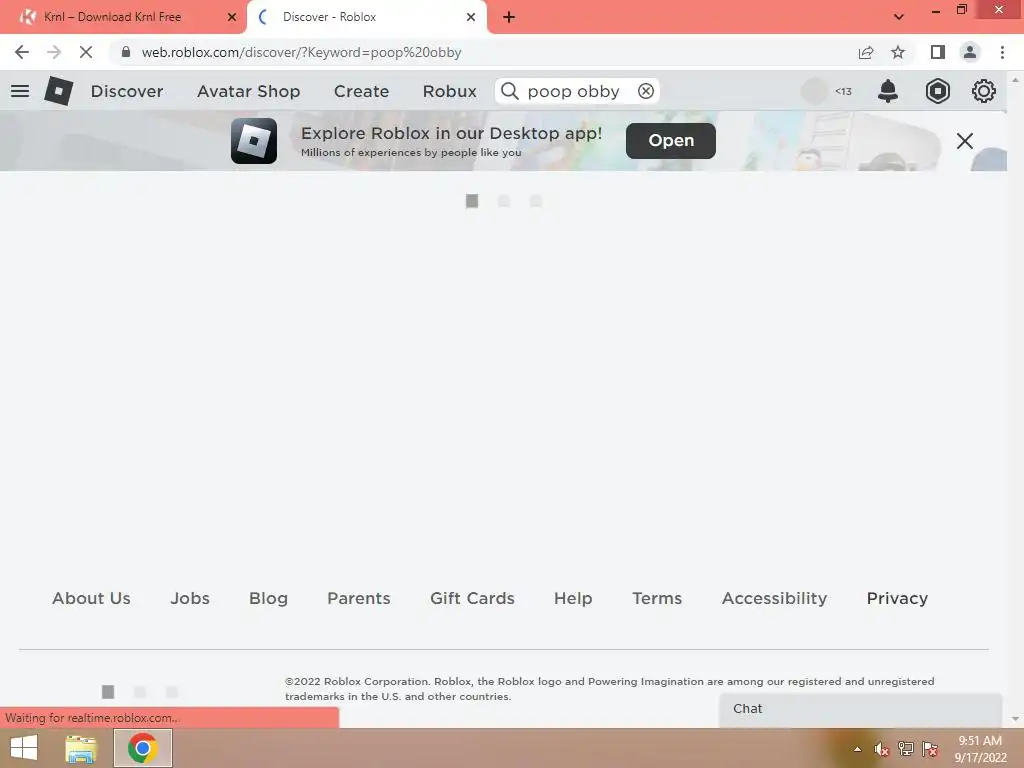Open File Explorer from the taskbar
The height and width of the screenshot is (768, 1024).
81,748
